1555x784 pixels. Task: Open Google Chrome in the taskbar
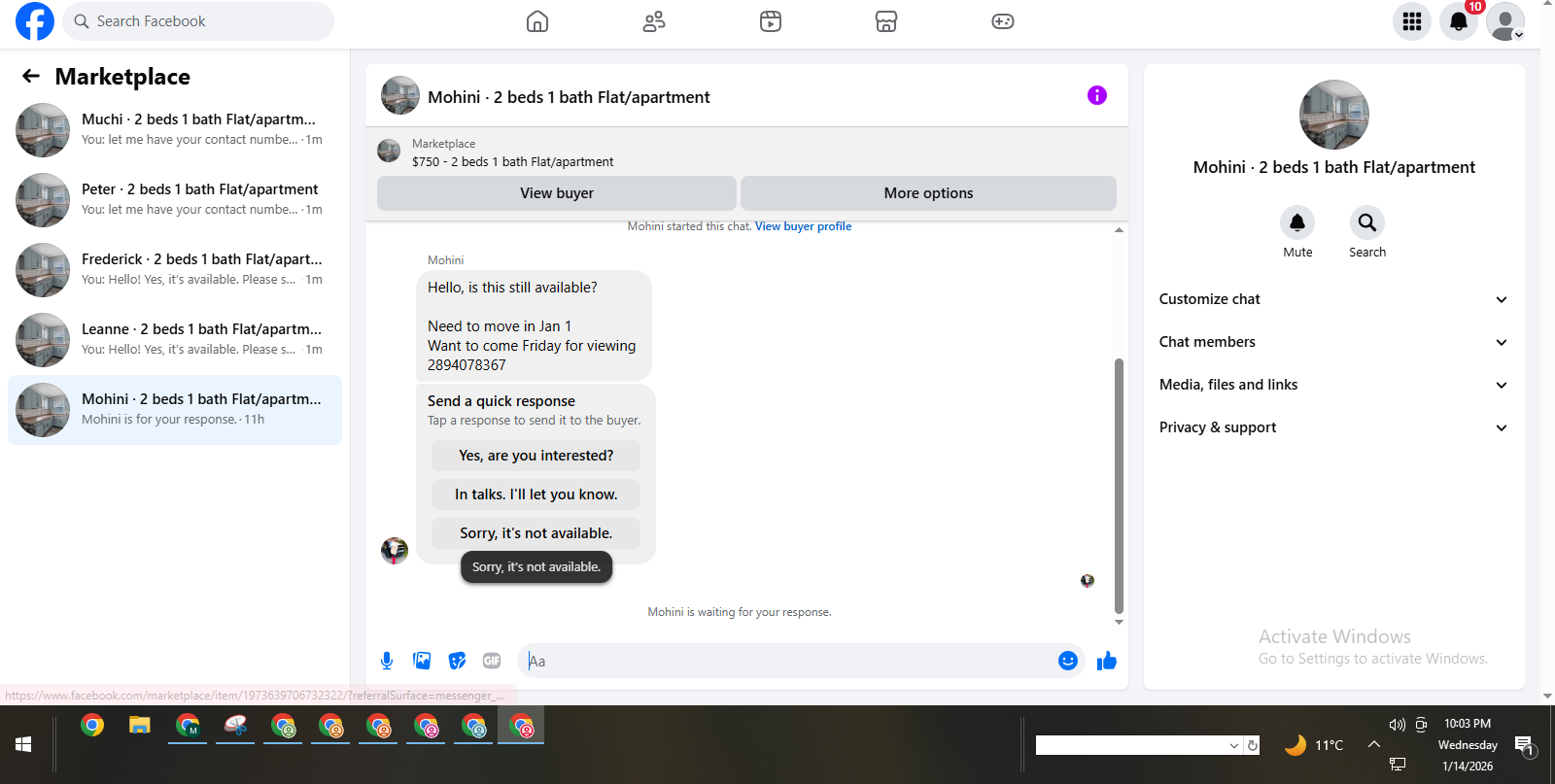pyautogui.click(x=92, y=725)
